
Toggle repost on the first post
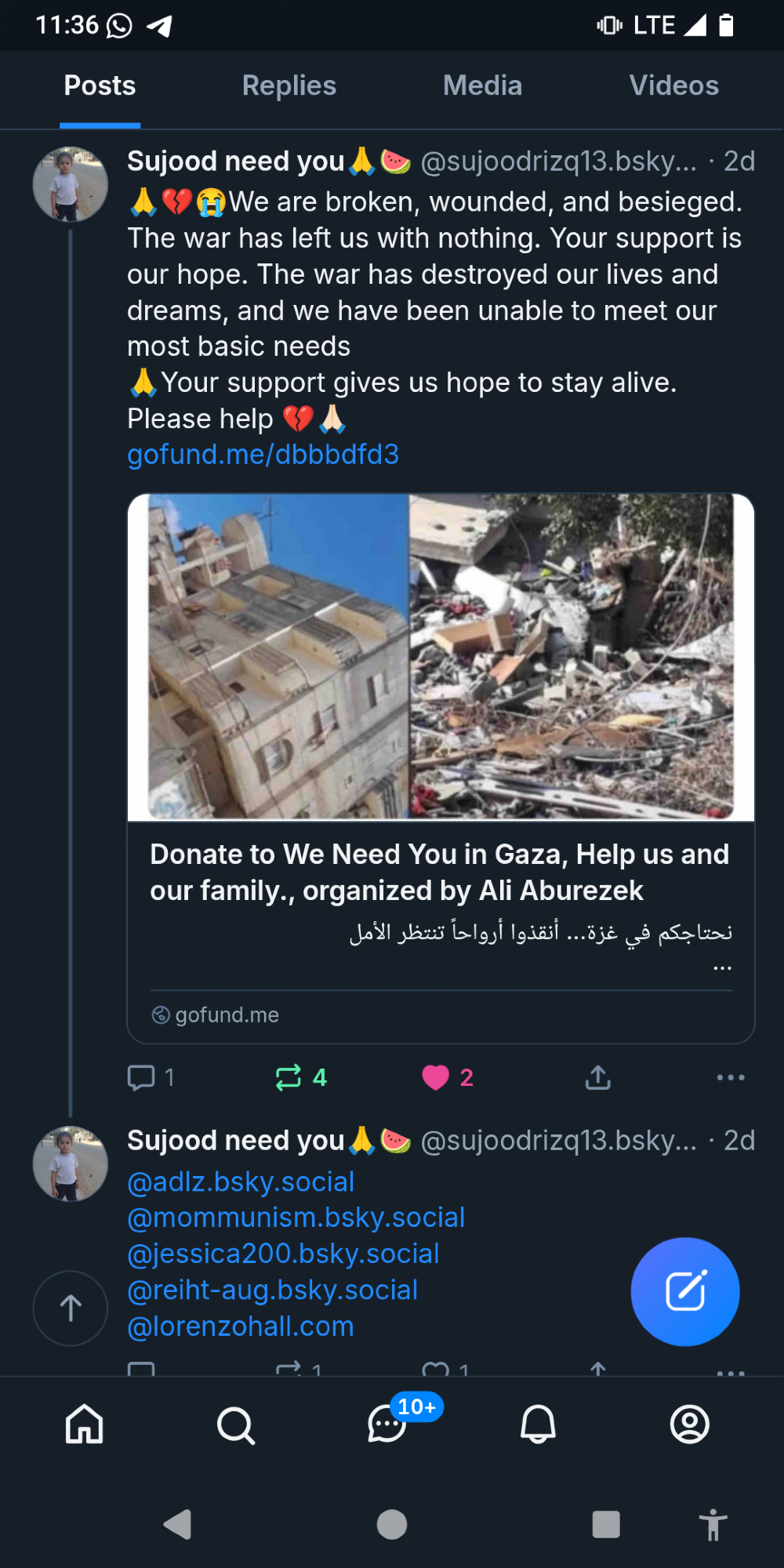tap(289, 1077)
